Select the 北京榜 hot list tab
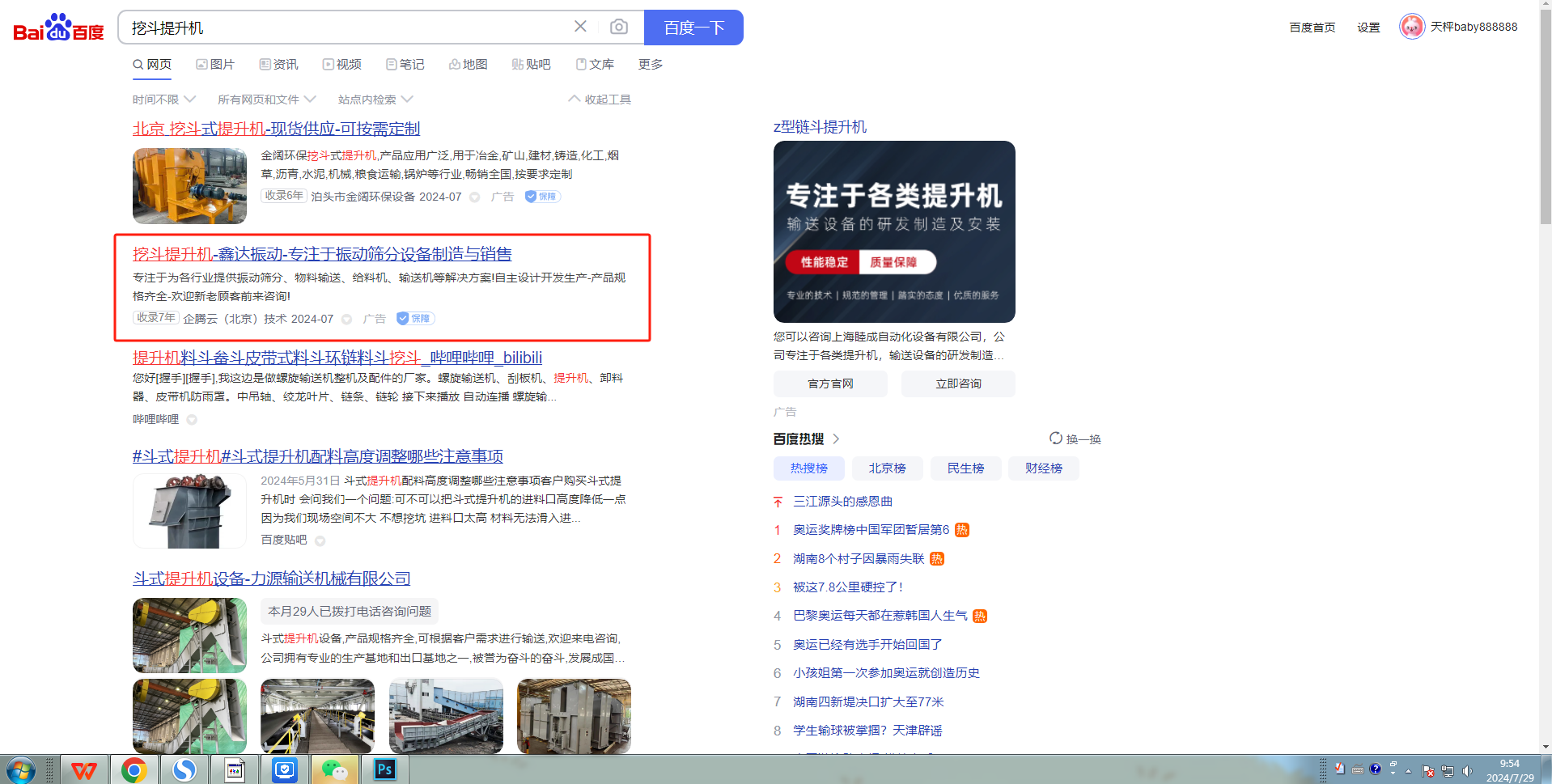Screen dimensions: 1552x784 (x=887, y=468)
